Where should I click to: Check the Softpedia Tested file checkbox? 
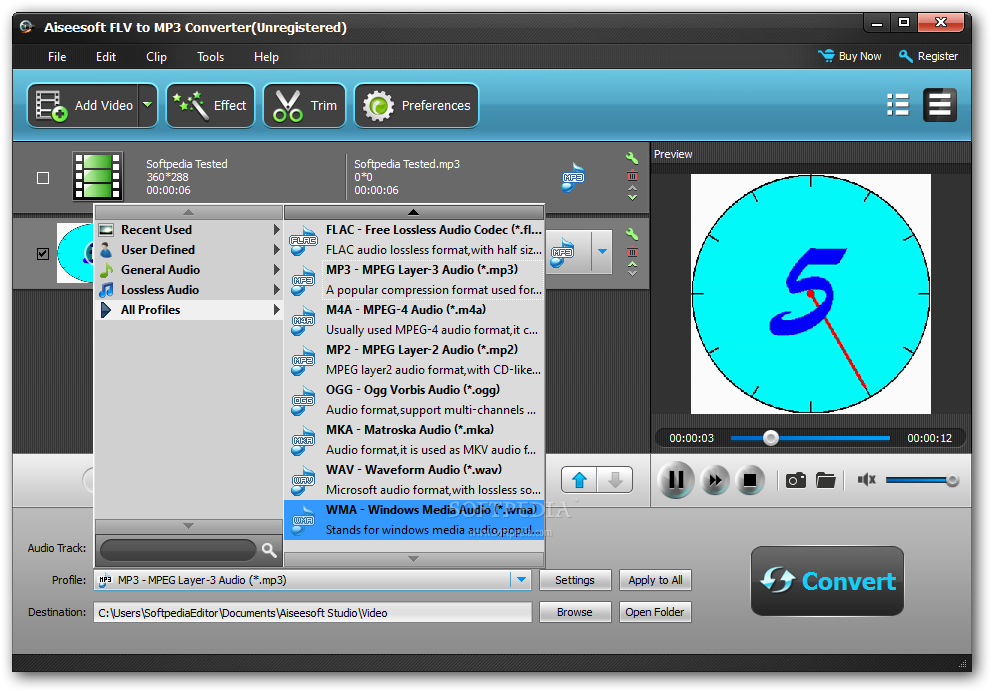[43, 178]
